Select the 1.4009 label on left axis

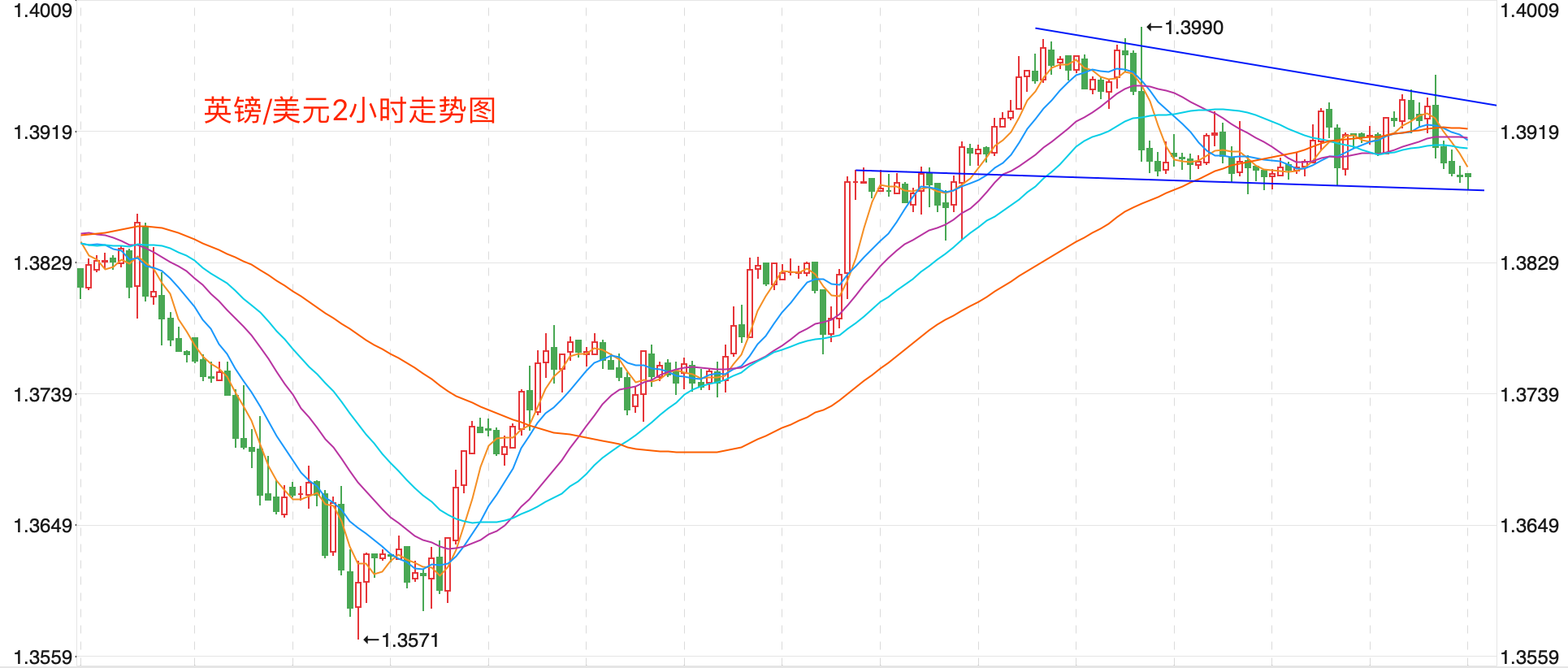43,11
